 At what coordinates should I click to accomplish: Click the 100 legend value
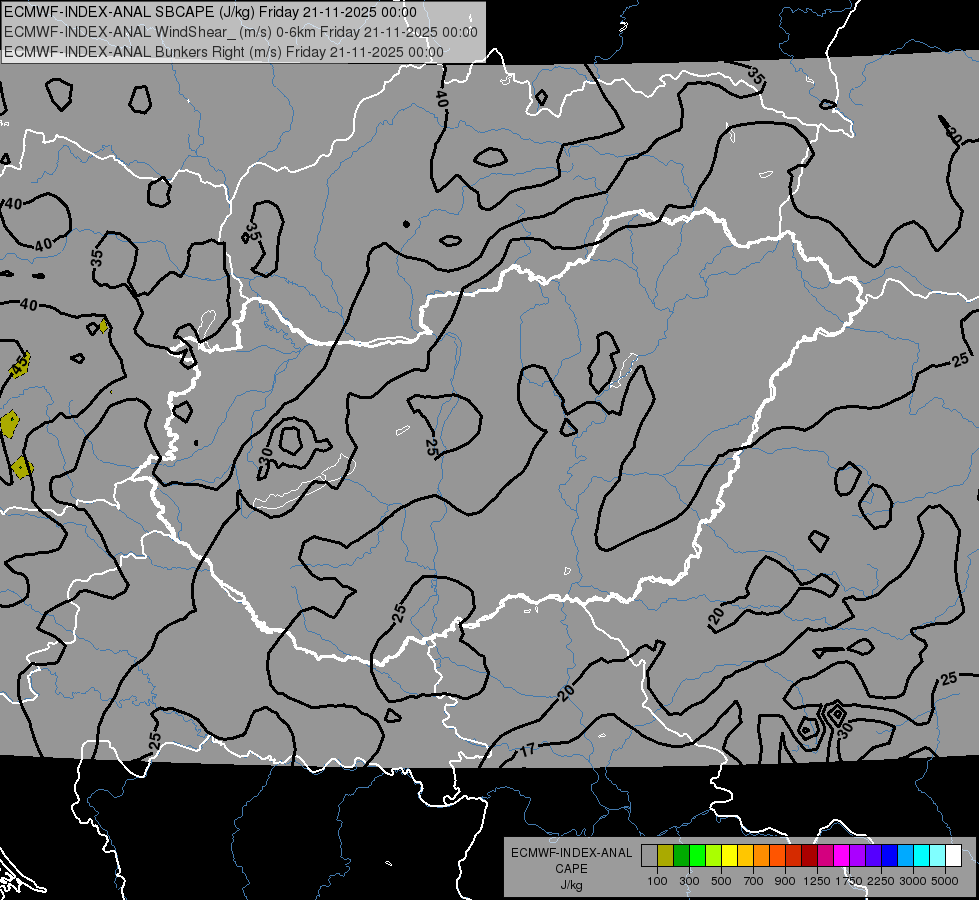click(657, 881)
